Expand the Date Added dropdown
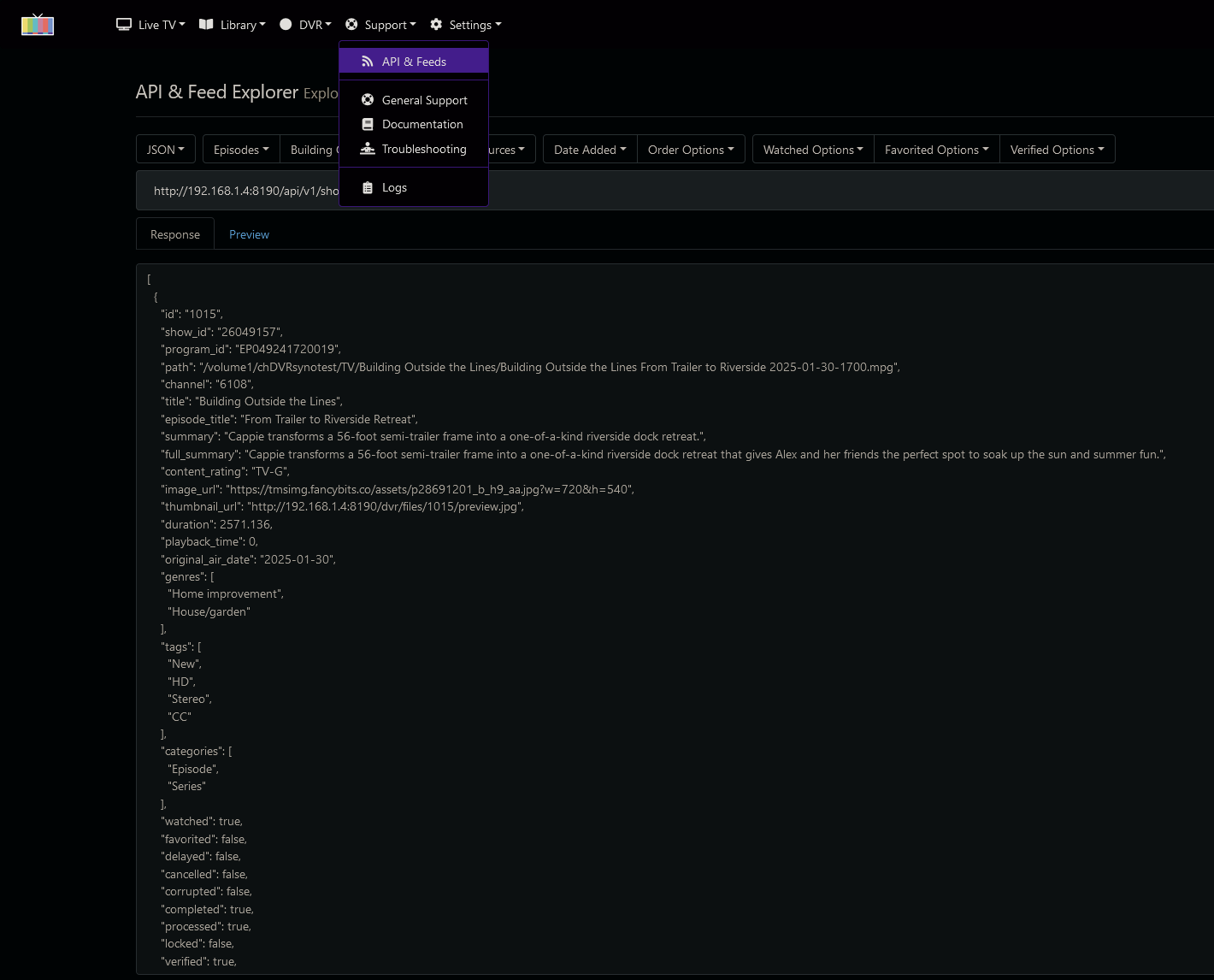The image size is (1214, 980). (x=589, y=150)
